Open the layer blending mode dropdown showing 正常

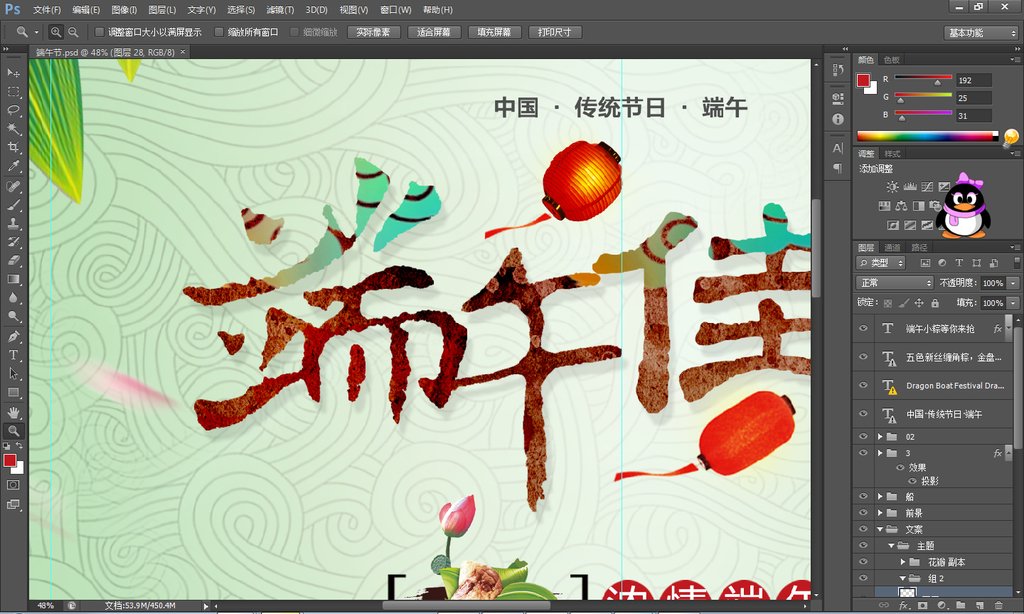(894, 283)
